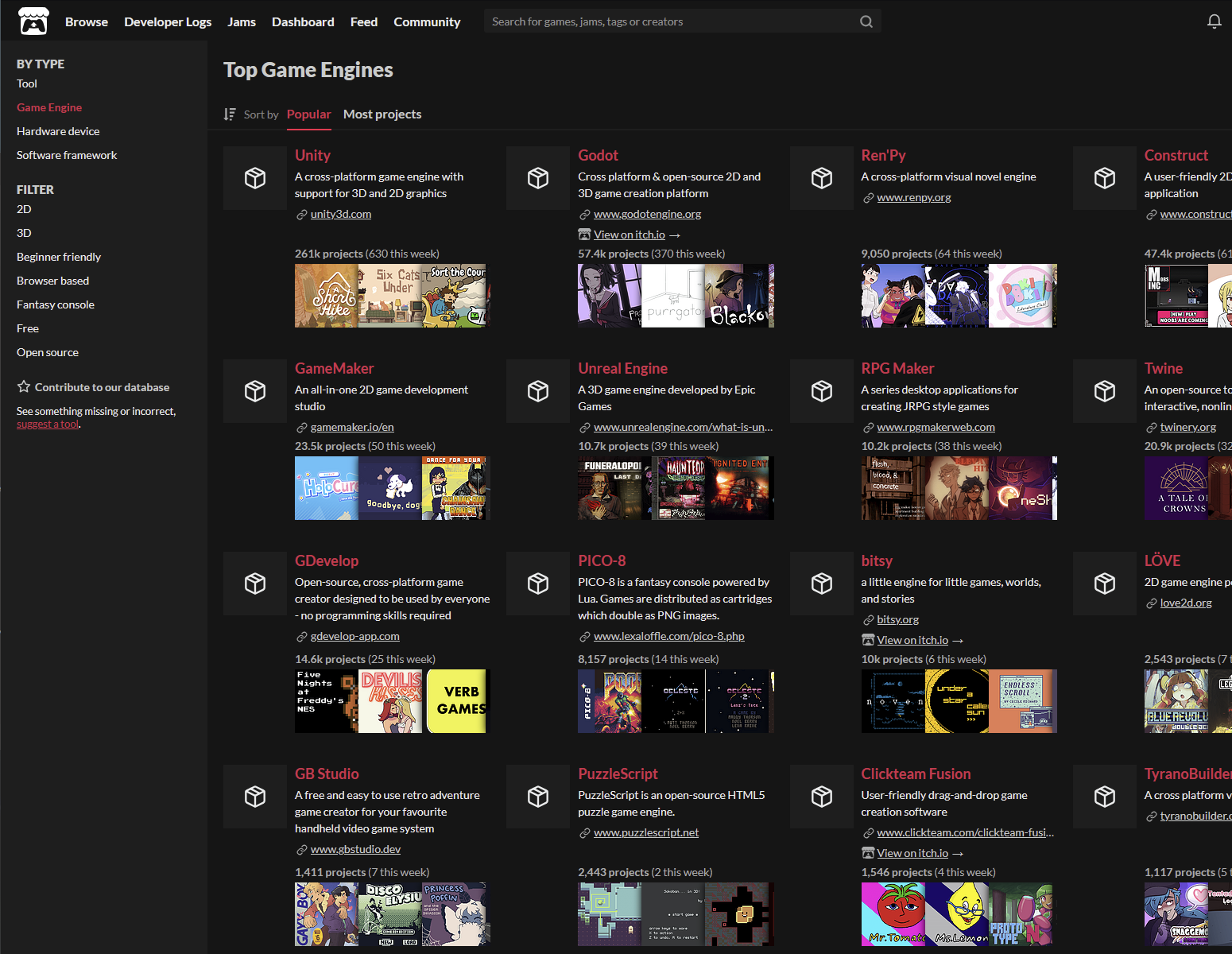The image size is (1232, 954).
Task: Click the Godot cube placeholder icon
Action: click(538, 178)
